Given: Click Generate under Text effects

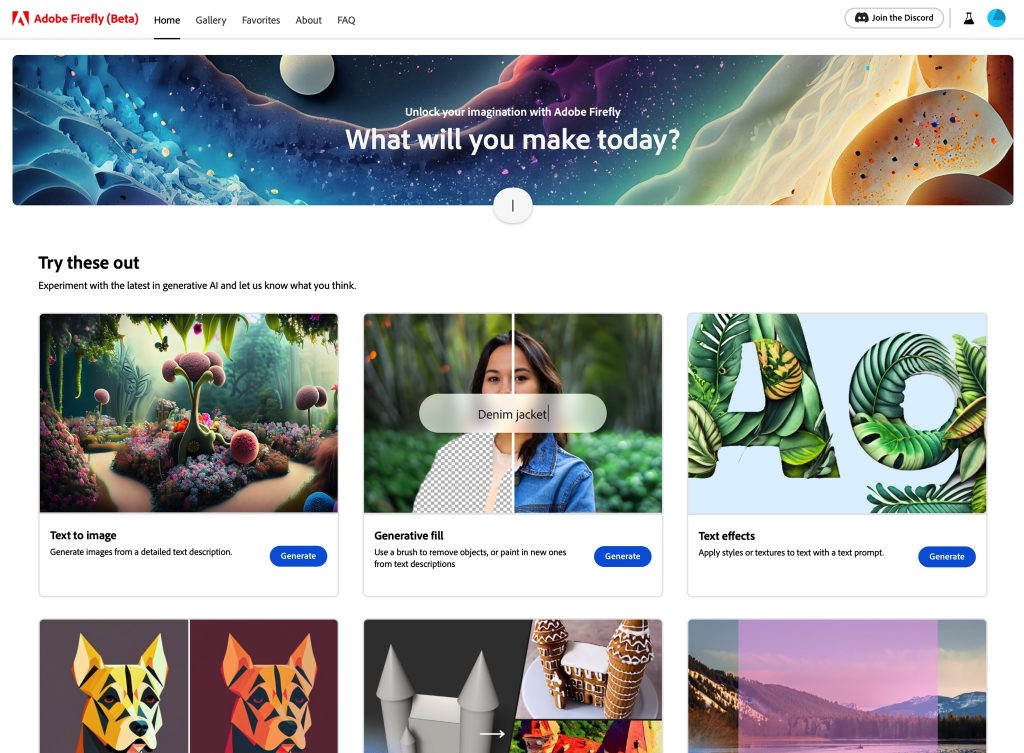Looking at the screenshot, I should pos(947,556).
